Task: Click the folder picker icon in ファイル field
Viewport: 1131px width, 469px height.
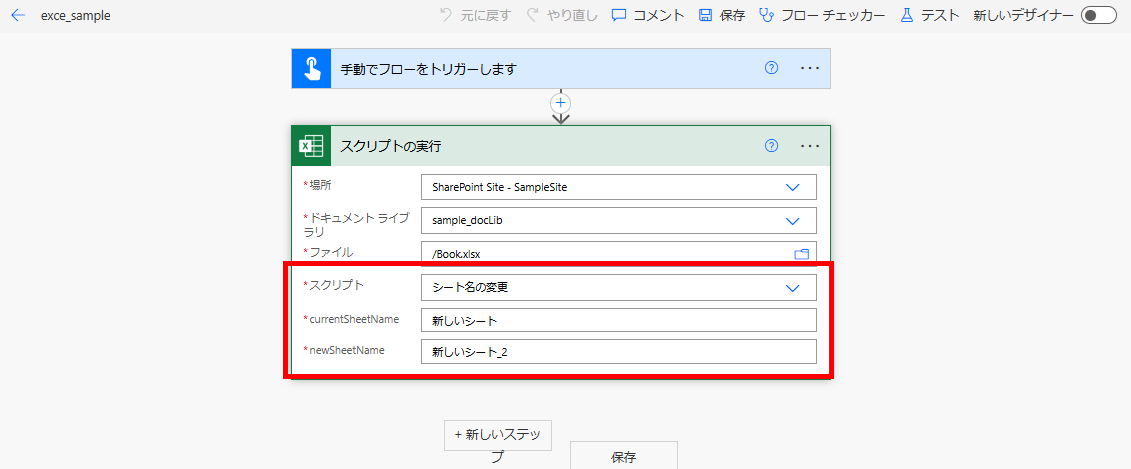Action: [801, 254]
